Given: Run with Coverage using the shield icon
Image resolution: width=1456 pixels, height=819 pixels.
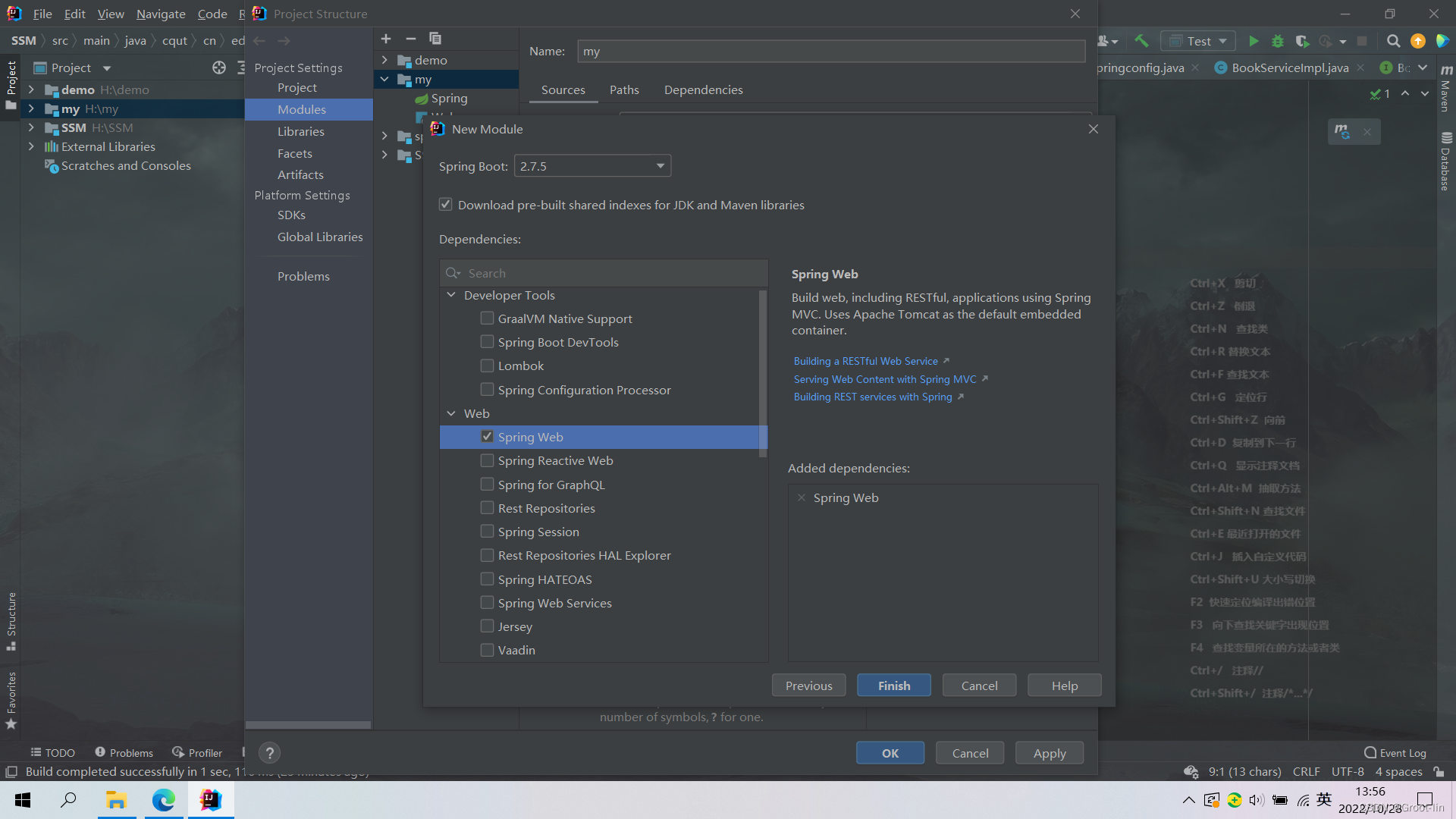Looking at the screenshot, I should [x=1302, y=41].
